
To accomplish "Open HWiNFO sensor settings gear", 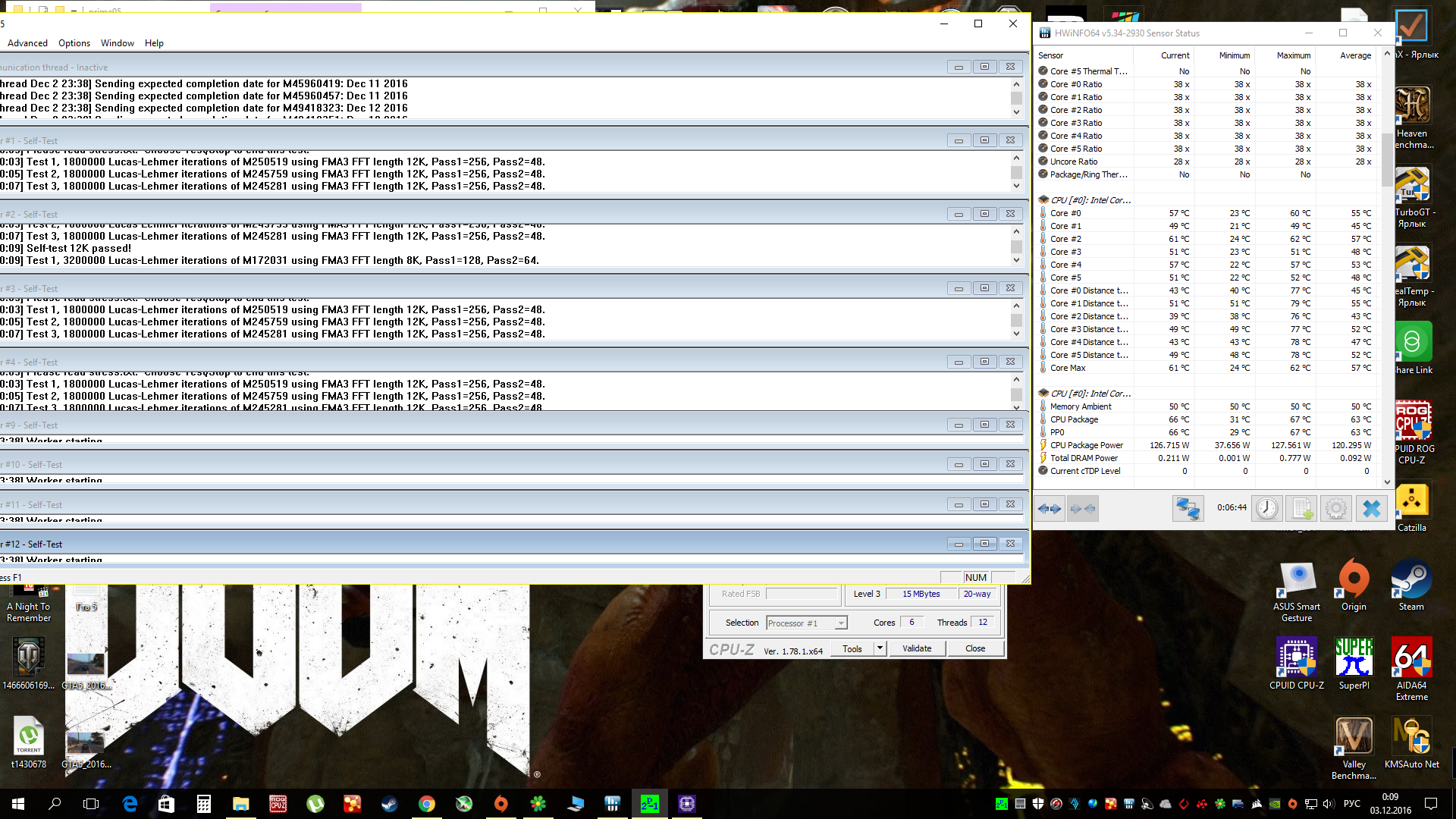I will 1336,508.
